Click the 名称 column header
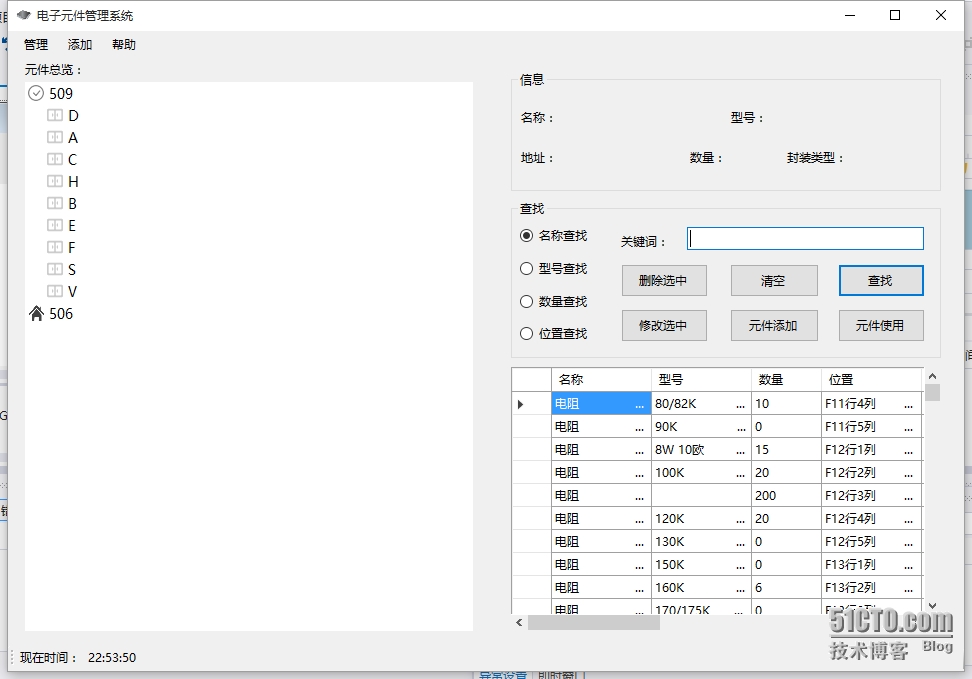972x679 pixels. pyautogui.click(x=601, y=379)
